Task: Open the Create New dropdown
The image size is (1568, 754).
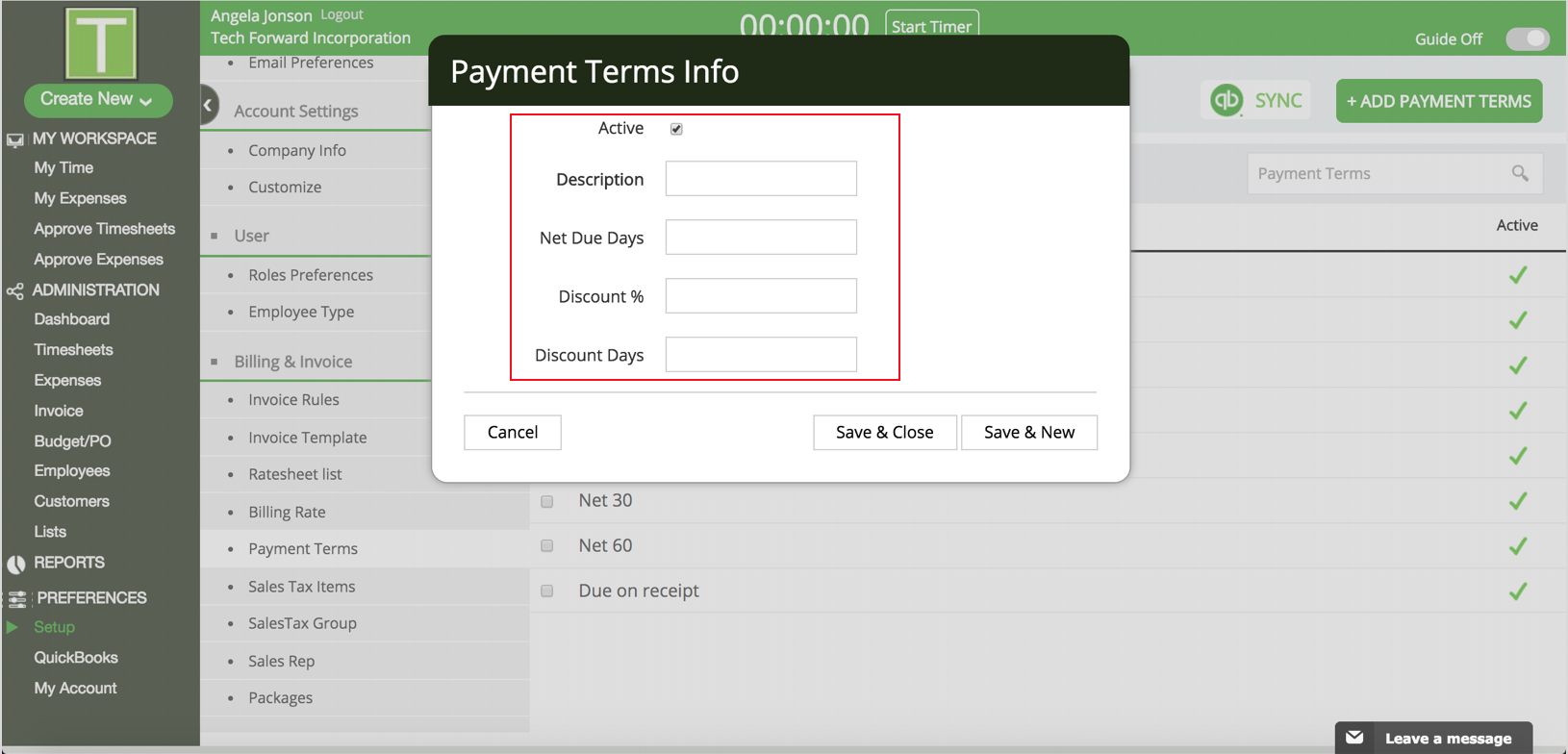Action: pyautogui.click(x=97, y=99)
